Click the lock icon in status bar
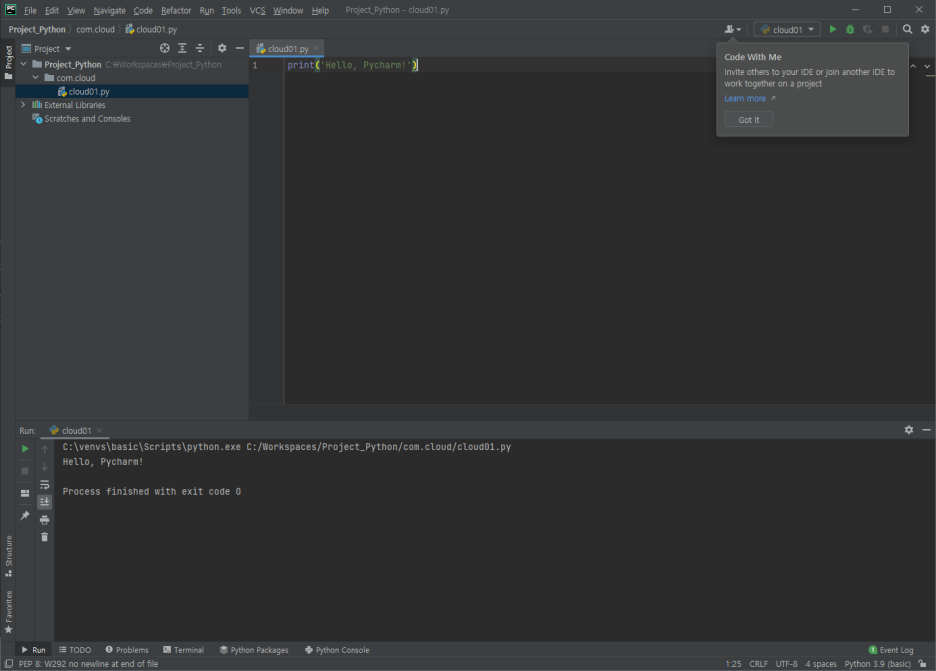 [x=922, y=664]
